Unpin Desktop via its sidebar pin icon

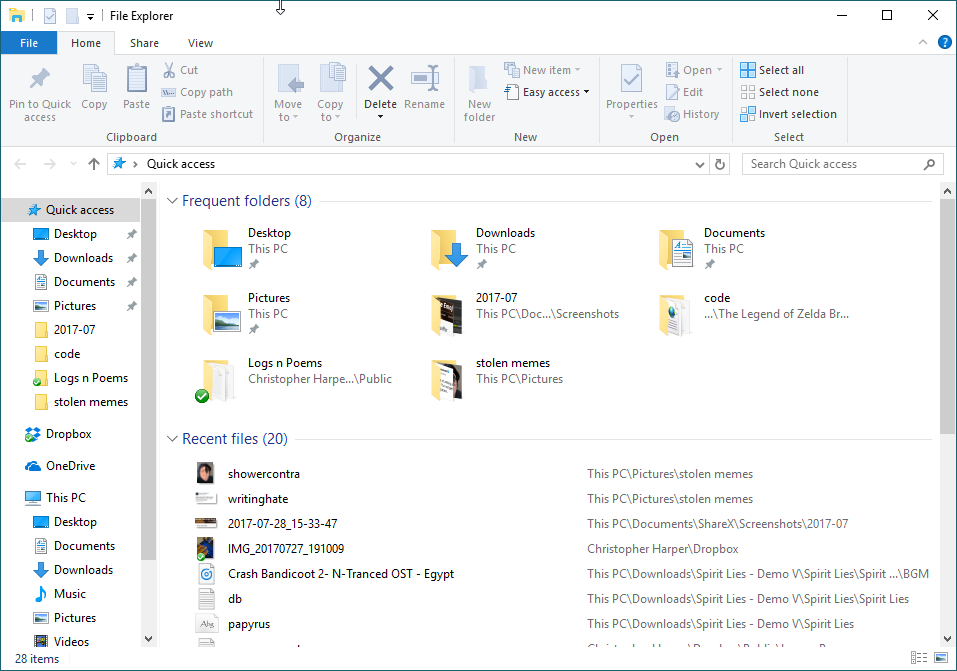[x=131, y=234]
